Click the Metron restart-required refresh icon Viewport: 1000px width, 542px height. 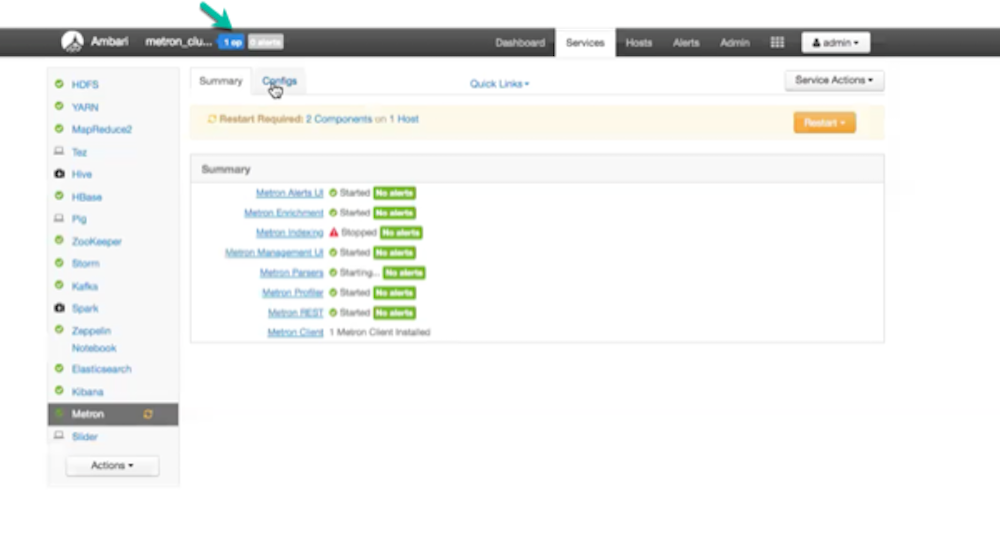click(148, 414)
